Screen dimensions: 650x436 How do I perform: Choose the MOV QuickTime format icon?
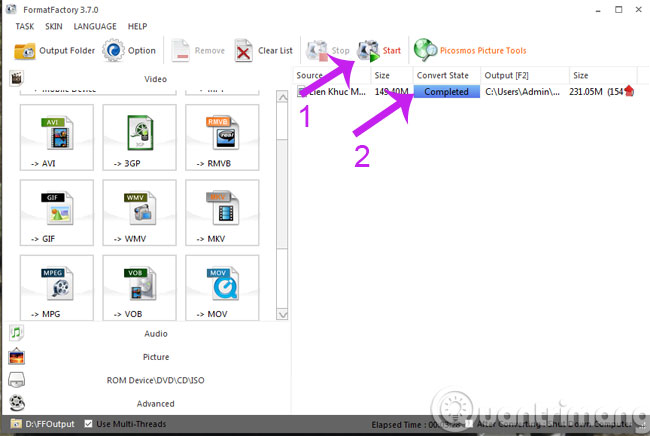point(223,283)
